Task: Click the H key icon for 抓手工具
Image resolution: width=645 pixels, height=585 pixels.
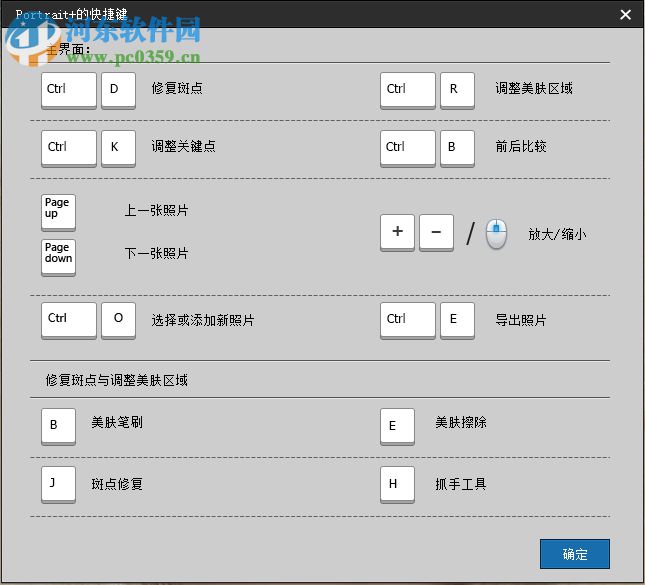Action: (397, 484)
